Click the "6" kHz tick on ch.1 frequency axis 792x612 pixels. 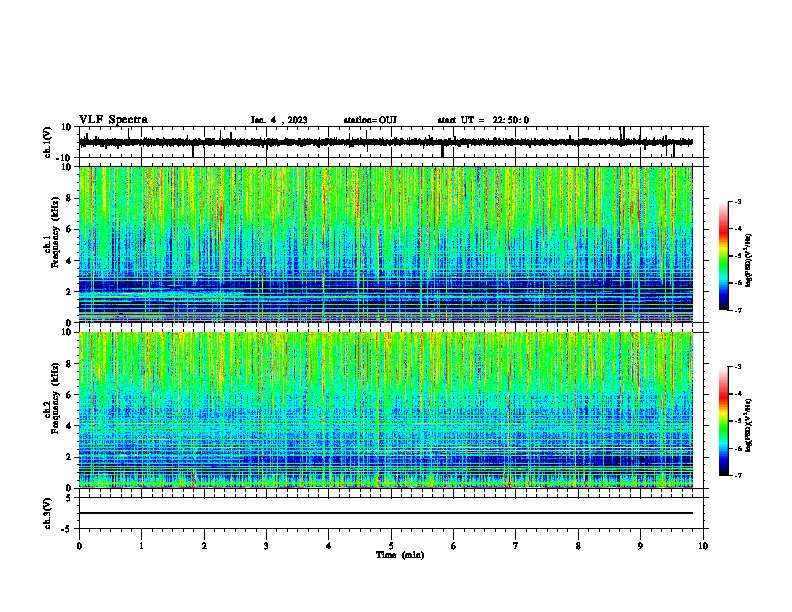tap(69, 230)
